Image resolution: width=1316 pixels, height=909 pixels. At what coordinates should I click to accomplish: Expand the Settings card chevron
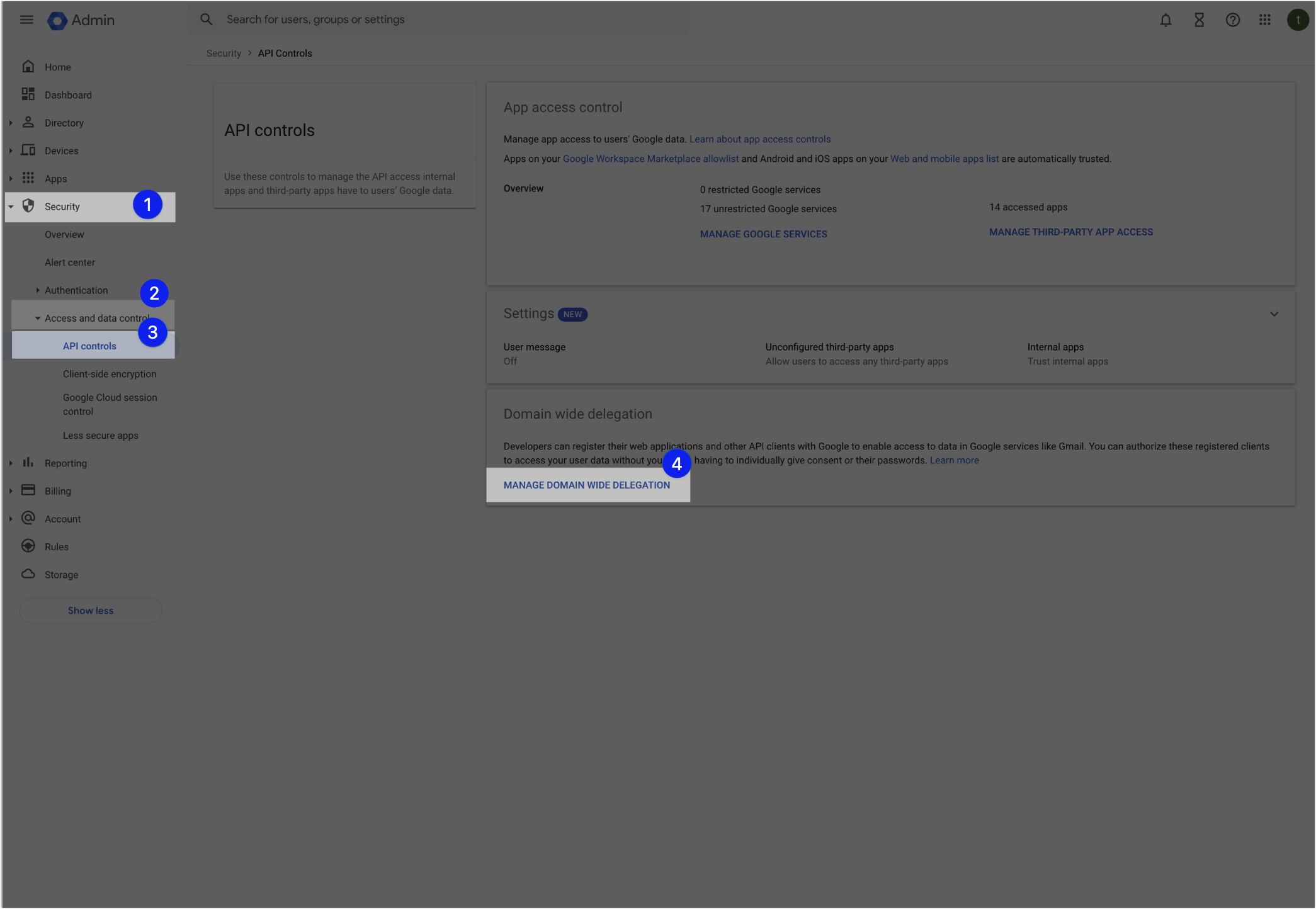(1274, 314)
